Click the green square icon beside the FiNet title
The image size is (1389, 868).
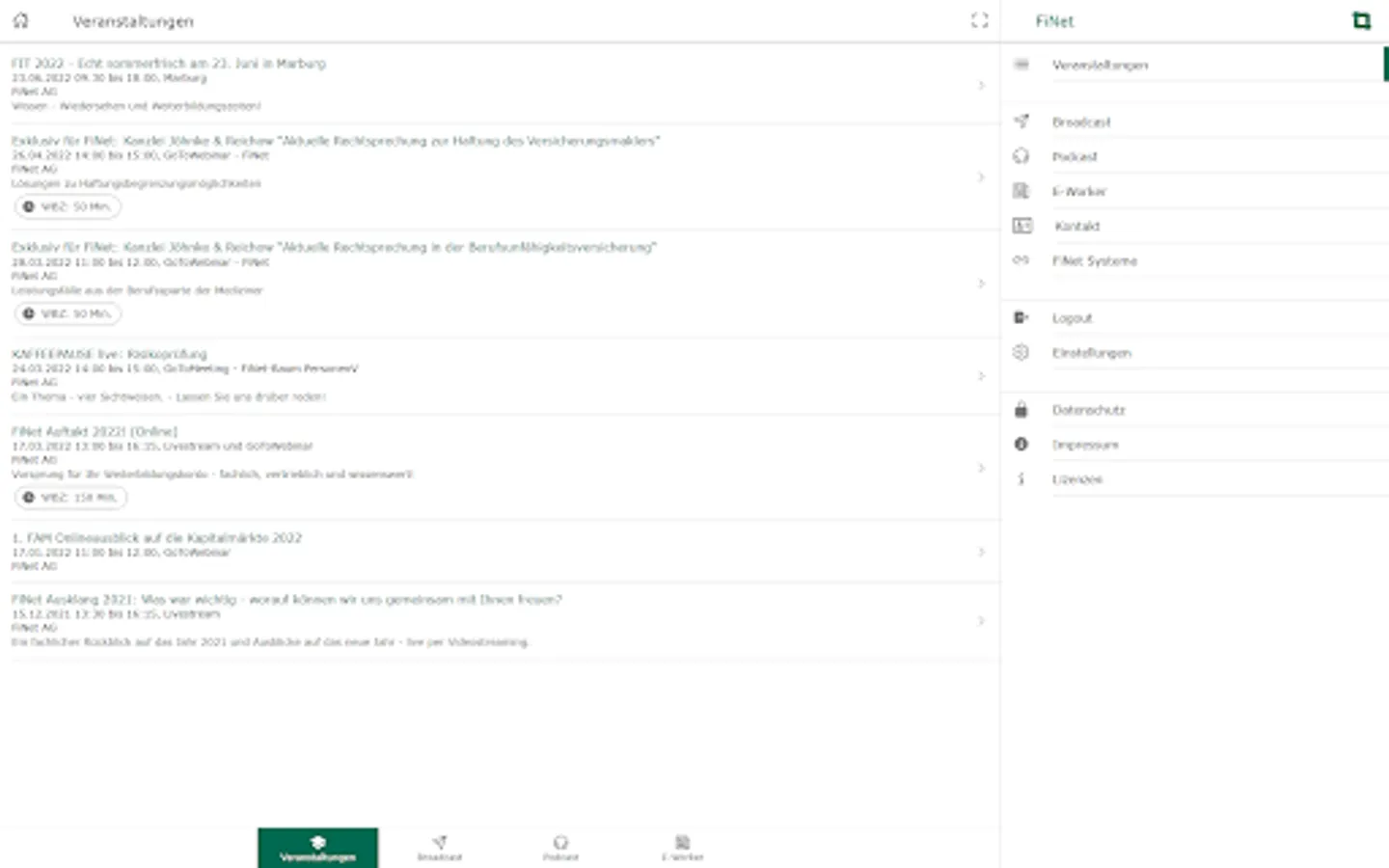point(1361,20)
